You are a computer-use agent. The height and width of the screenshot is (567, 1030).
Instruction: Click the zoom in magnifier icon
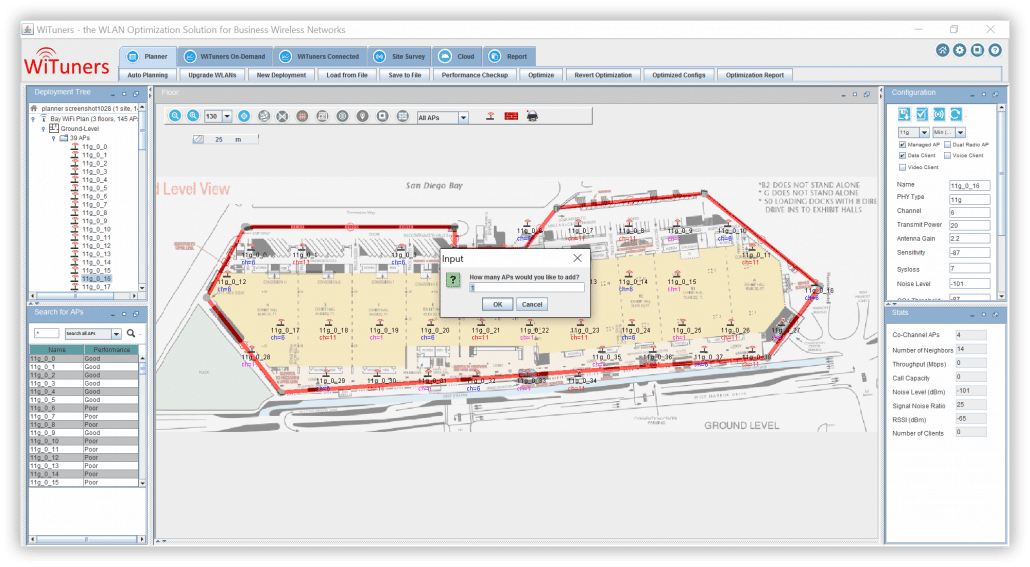click(x=192, y=116)
